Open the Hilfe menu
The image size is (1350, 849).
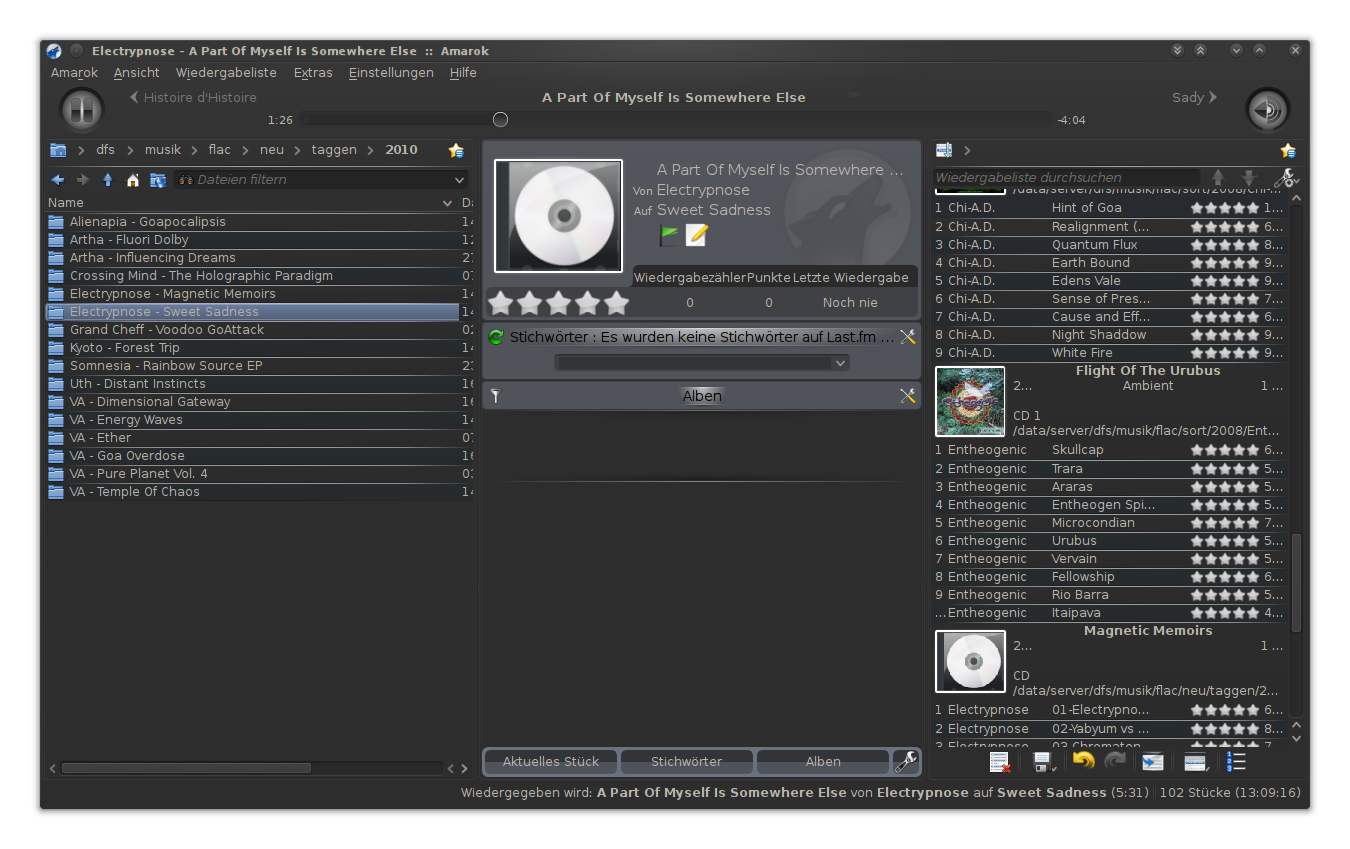tap(463, 73)
